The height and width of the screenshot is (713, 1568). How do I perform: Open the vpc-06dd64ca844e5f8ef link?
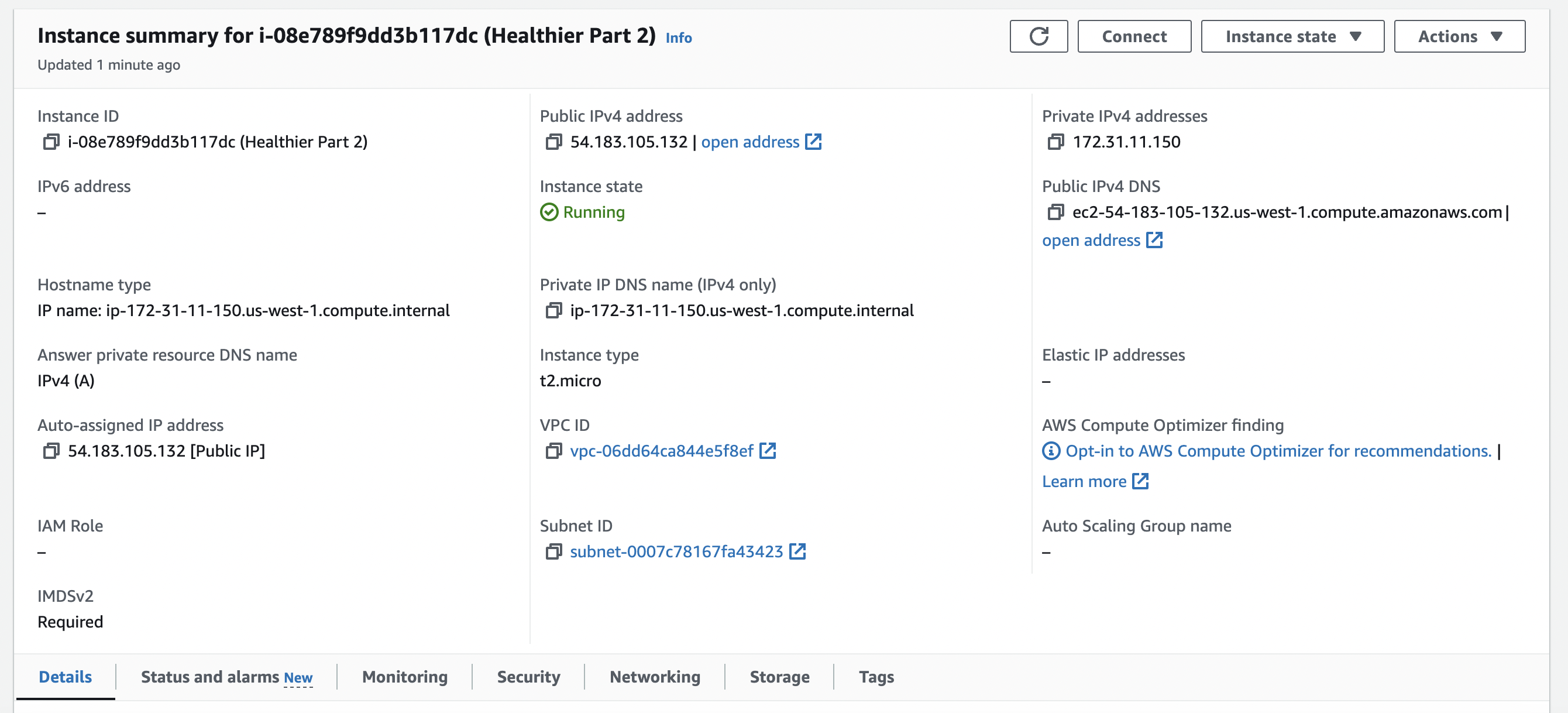point(661,451)
